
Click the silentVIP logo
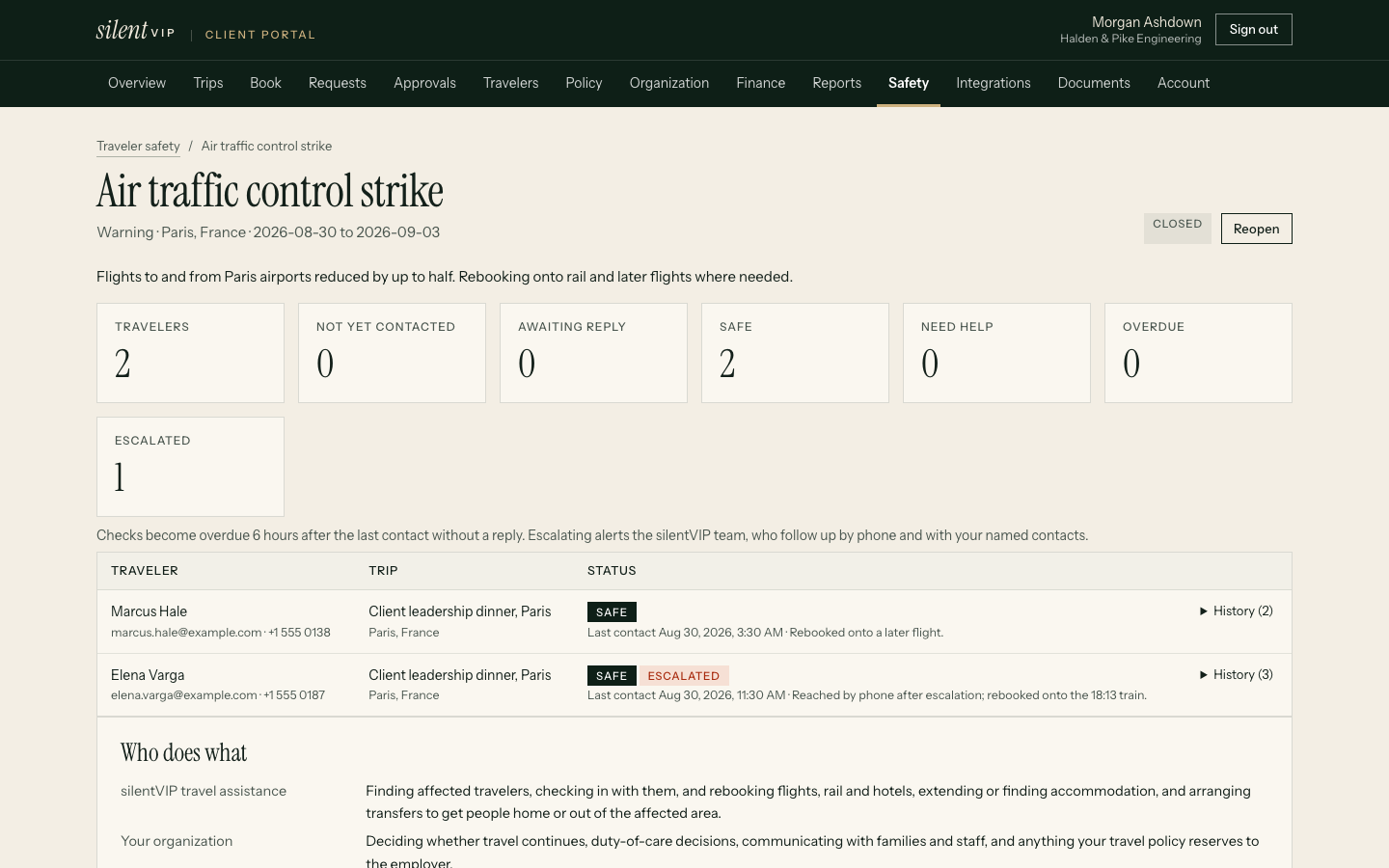(x=135, y=30)
